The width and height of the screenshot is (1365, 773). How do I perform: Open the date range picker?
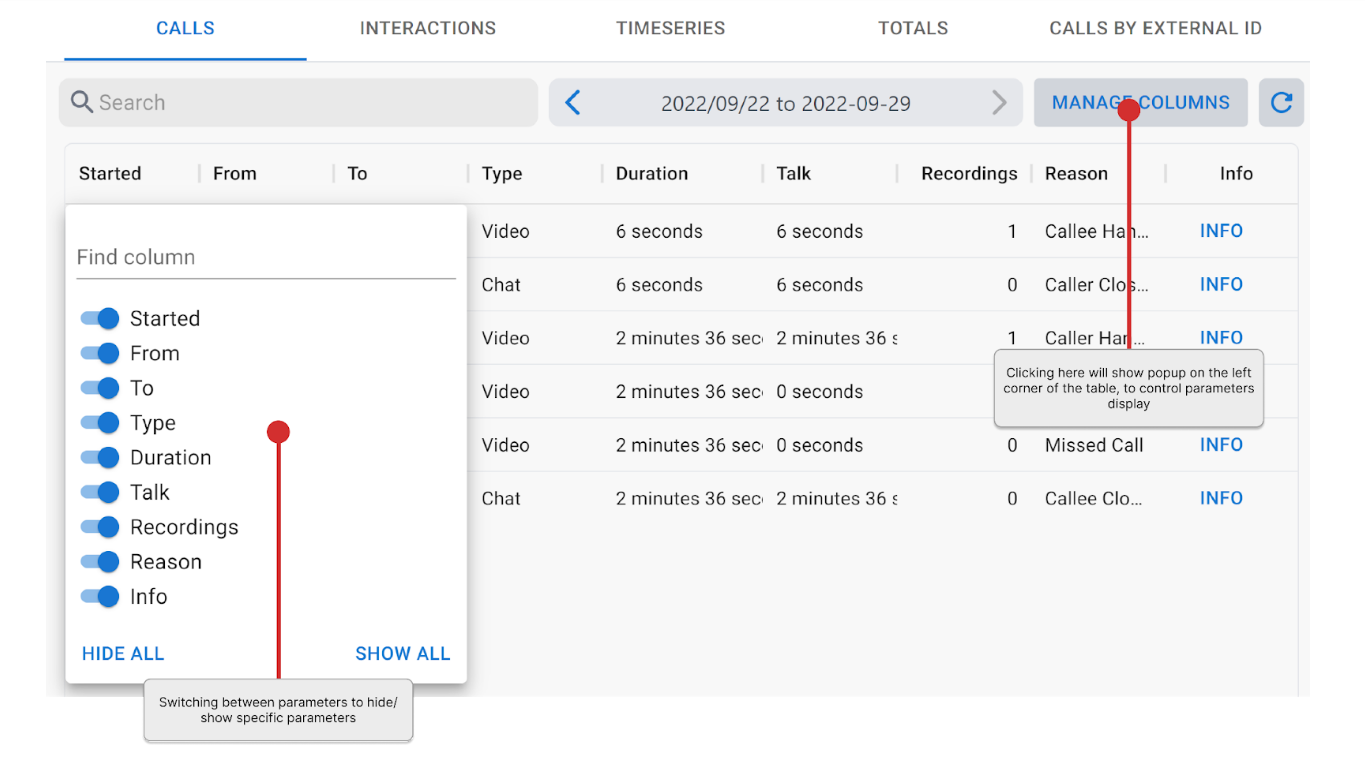point(785,103)
